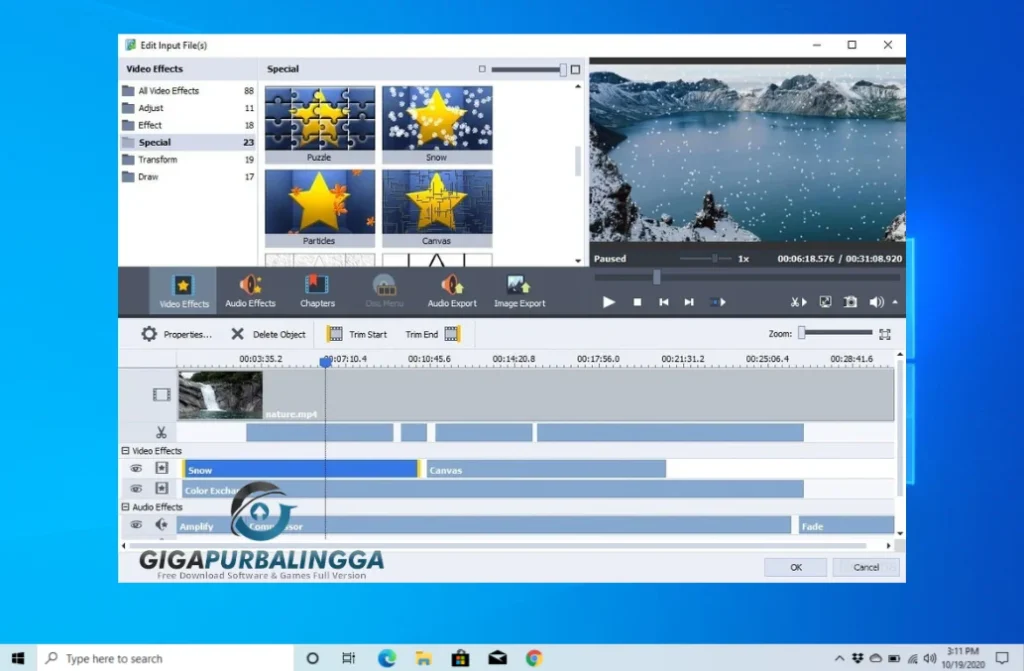Confirm edits with the OK button

794,566
